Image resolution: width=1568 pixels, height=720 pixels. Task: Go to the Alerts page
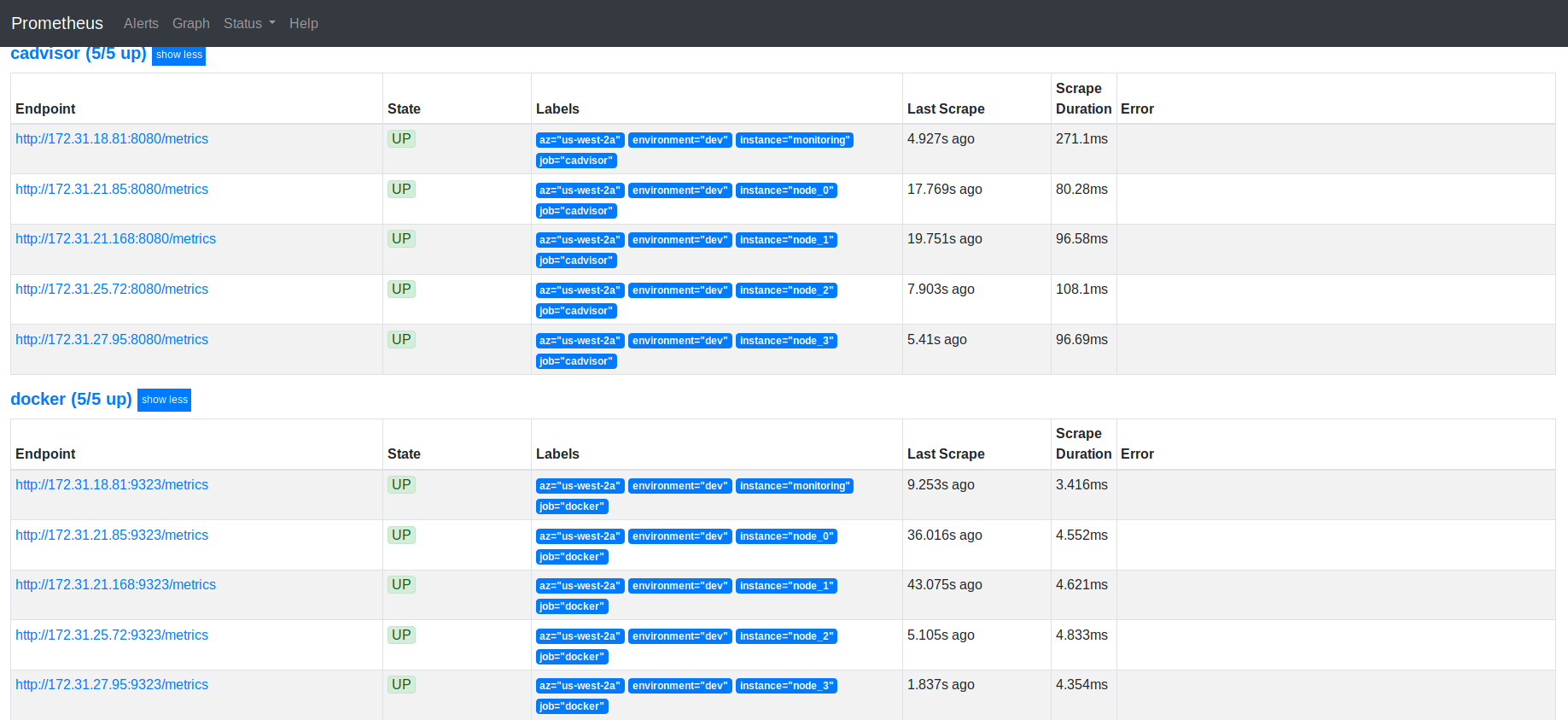141,23
